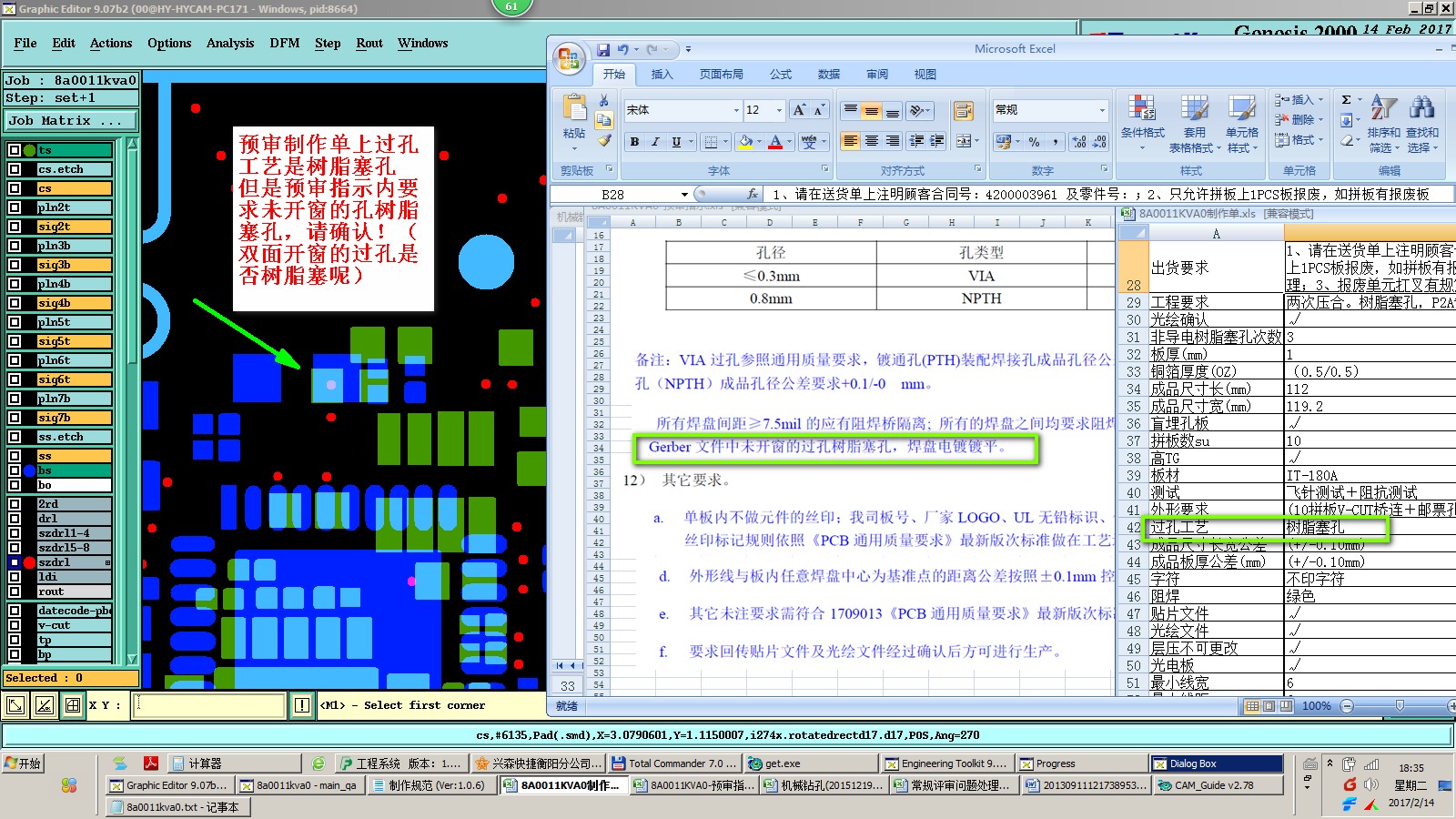
Task: Click the Format Painter brush icon
Action: 603,141
